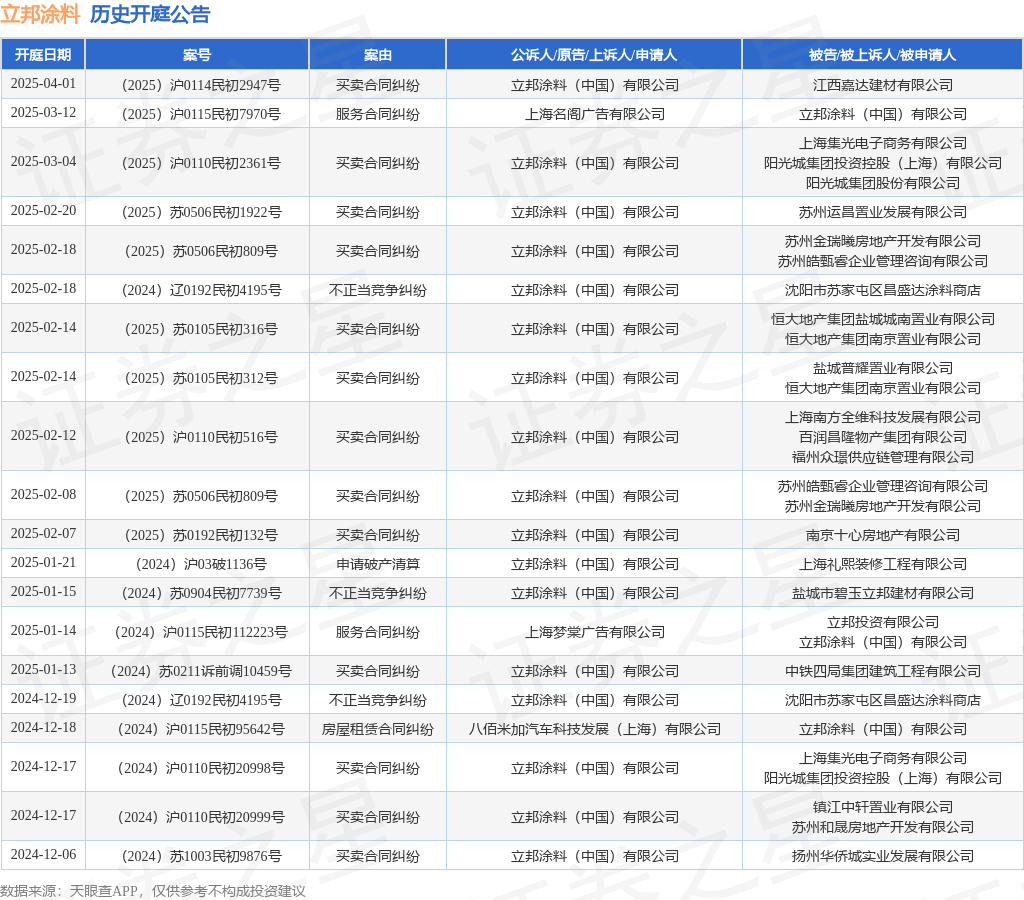Click the 案号 column header
Image resolution: width=1024 pixels, height=900 pixels.
coord(197,55)
